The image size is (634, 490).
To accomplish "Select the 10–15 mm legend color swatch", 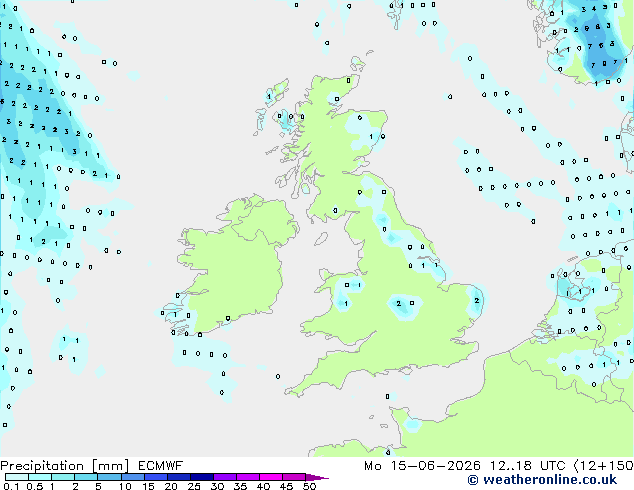I will tap(133, 477).
